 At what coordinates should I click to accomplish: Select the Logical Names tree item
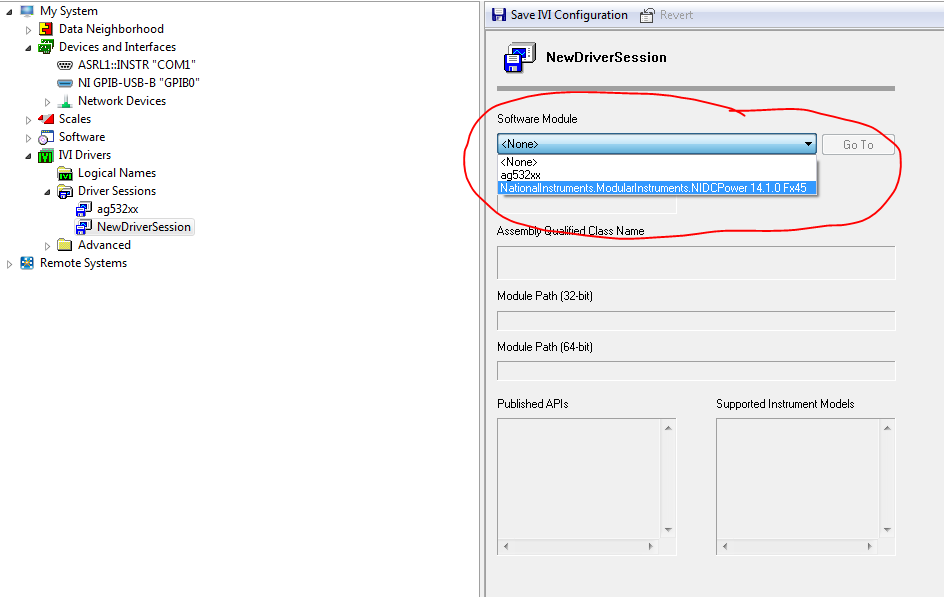(x=117, y=173)
